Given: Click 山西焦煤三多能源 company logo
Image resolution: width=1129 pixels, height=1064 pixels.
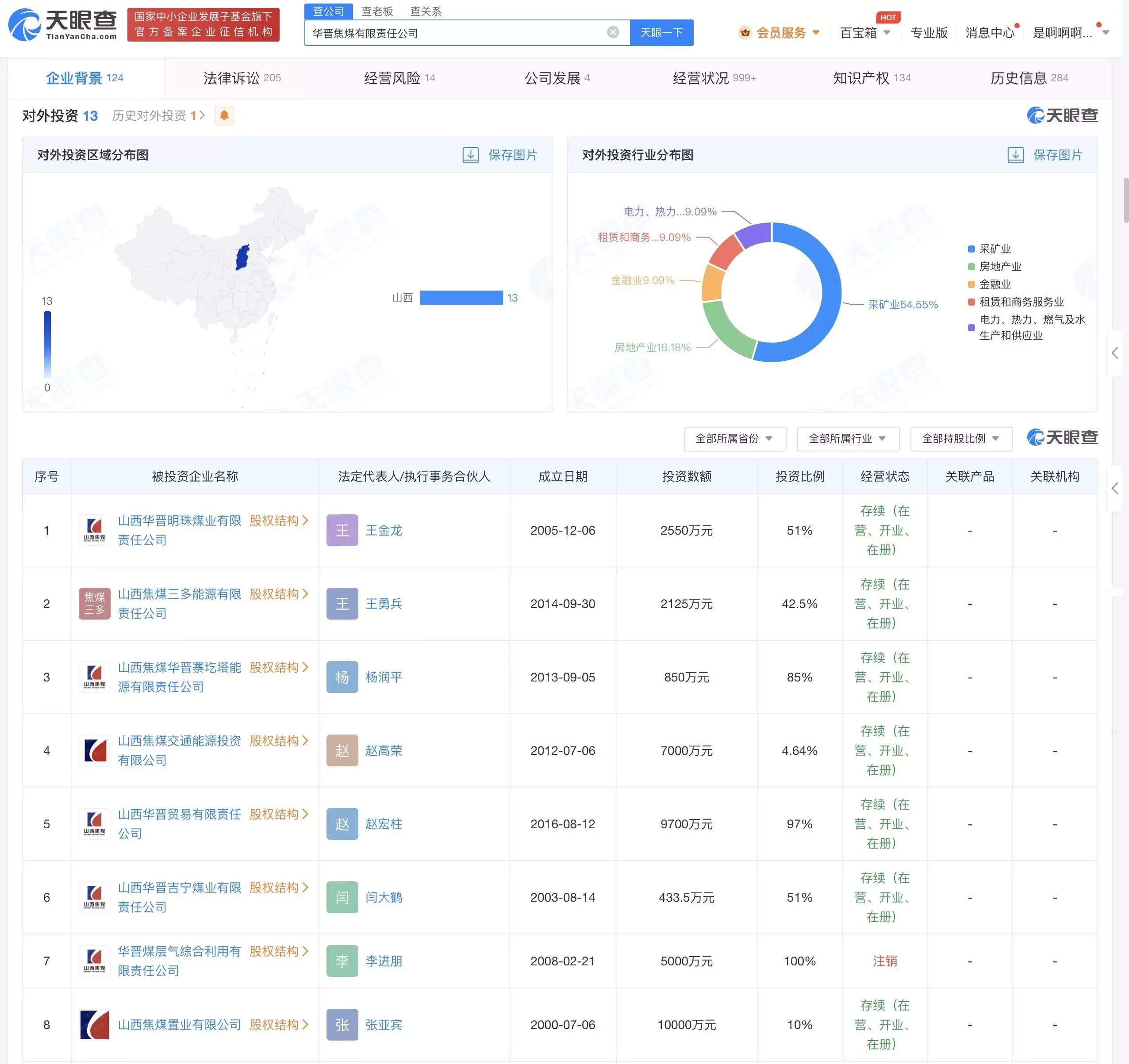Looking at the screenshot, I should click(x=94, y=604).
